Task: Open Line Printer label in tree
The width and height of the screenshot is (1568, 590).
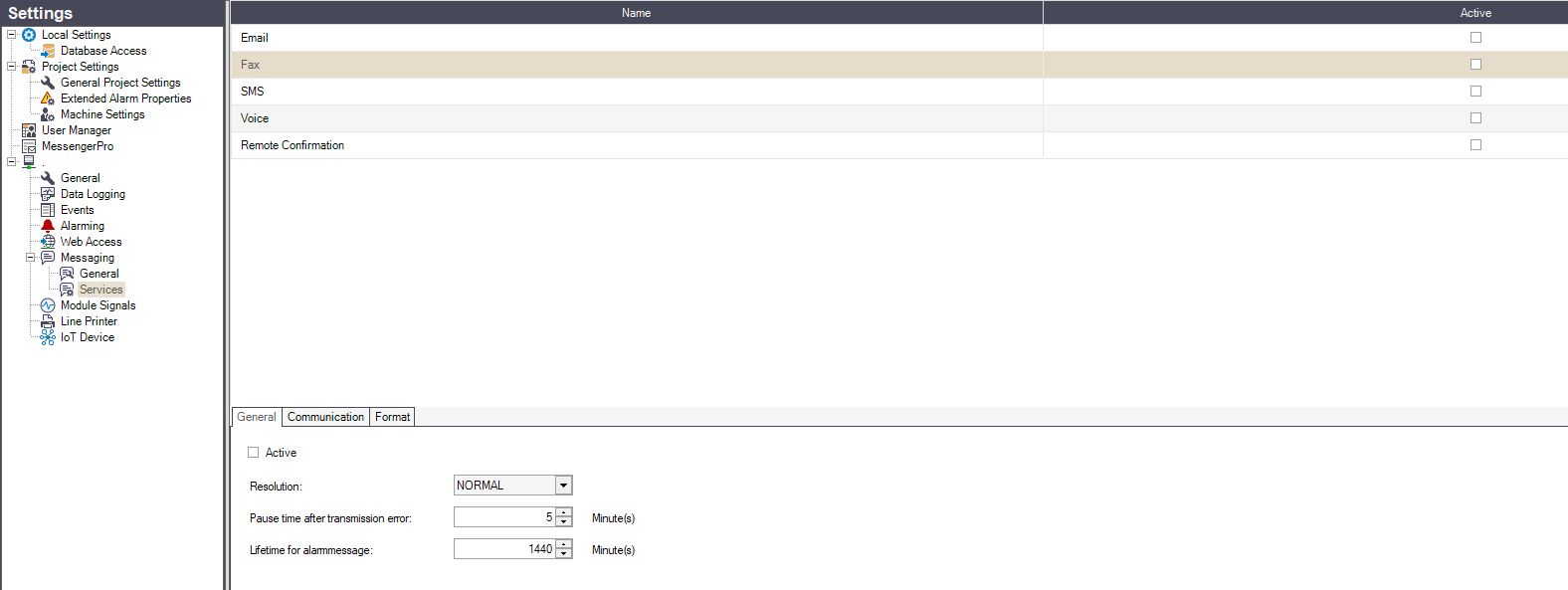Action: [89, 321]
